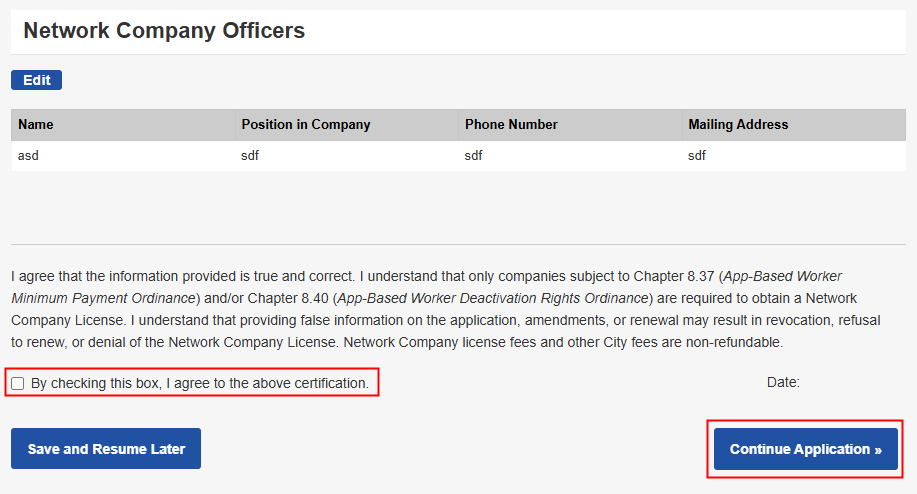Check the certification agreement checkbox

click(x=18, y=383)
